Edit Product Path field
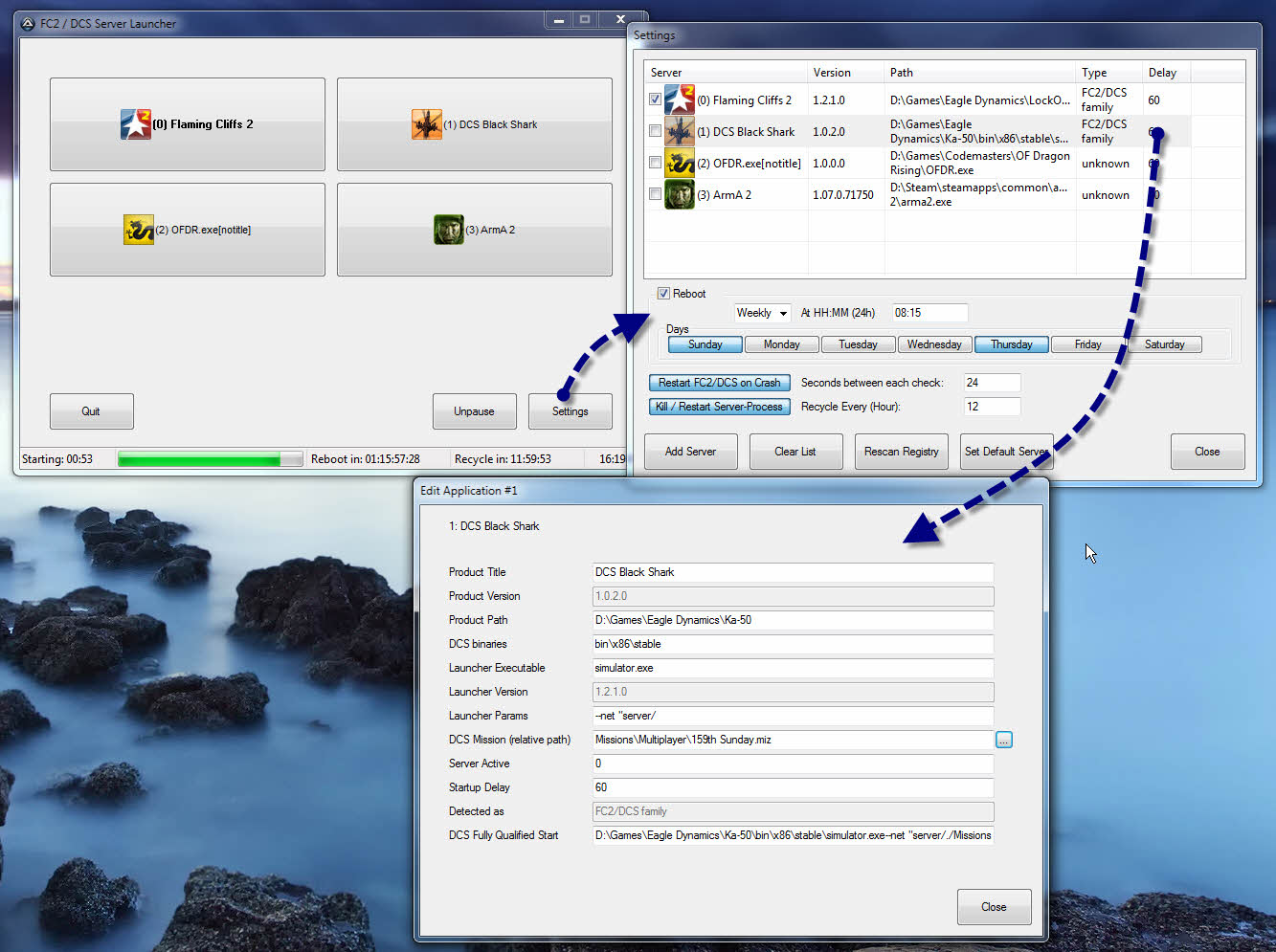 click(793, 620)
